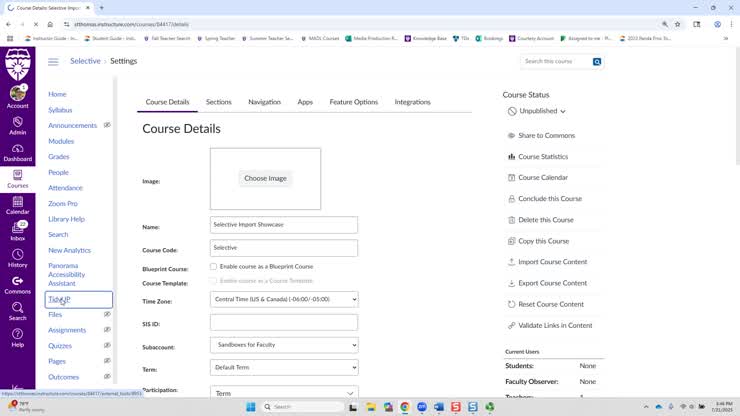
Task: Click the Selective breadcrumb link
Action: click(x=85, y=61)
